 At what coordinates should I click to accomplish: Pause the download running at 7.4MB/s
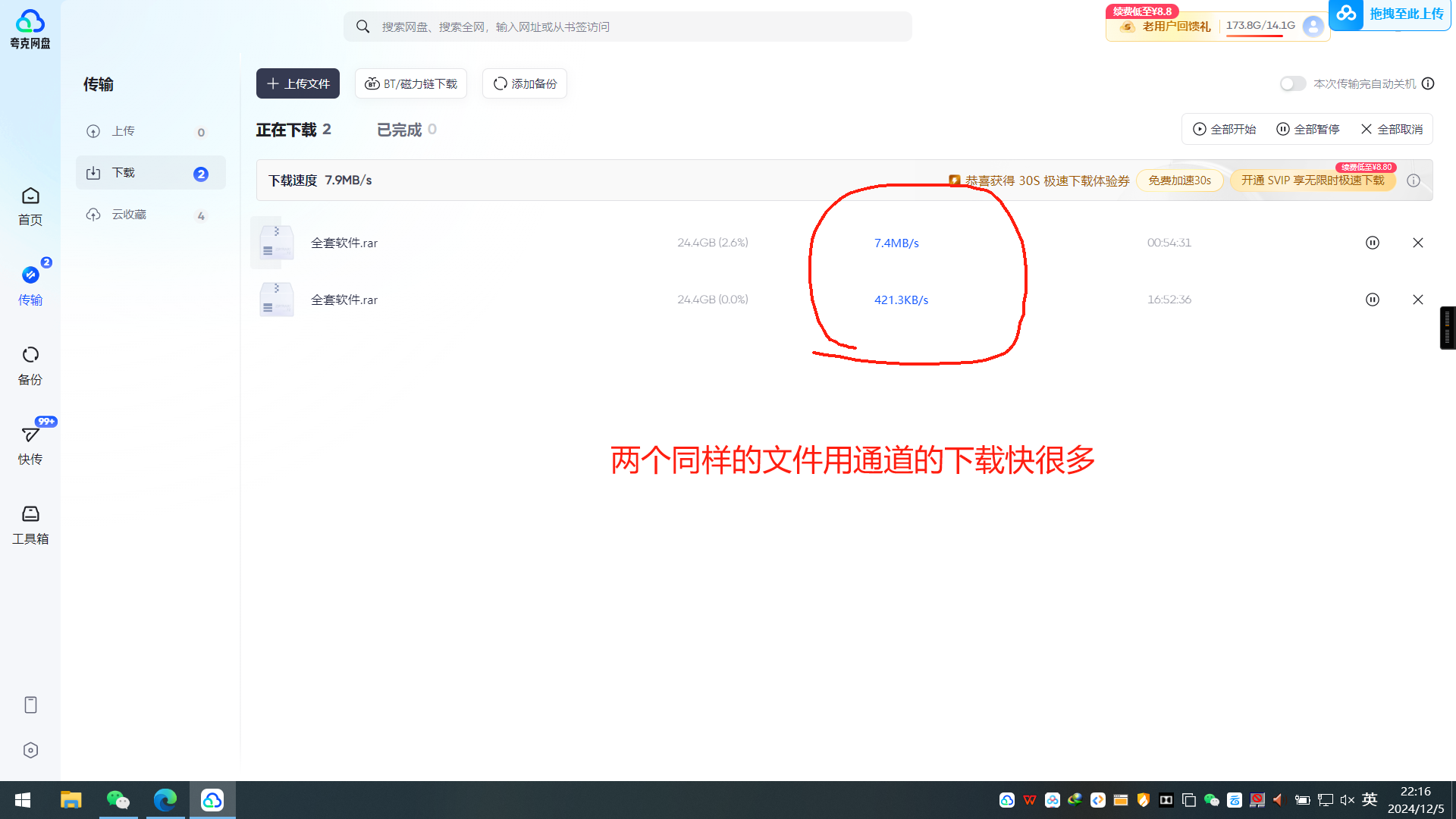click(1373, 243)
